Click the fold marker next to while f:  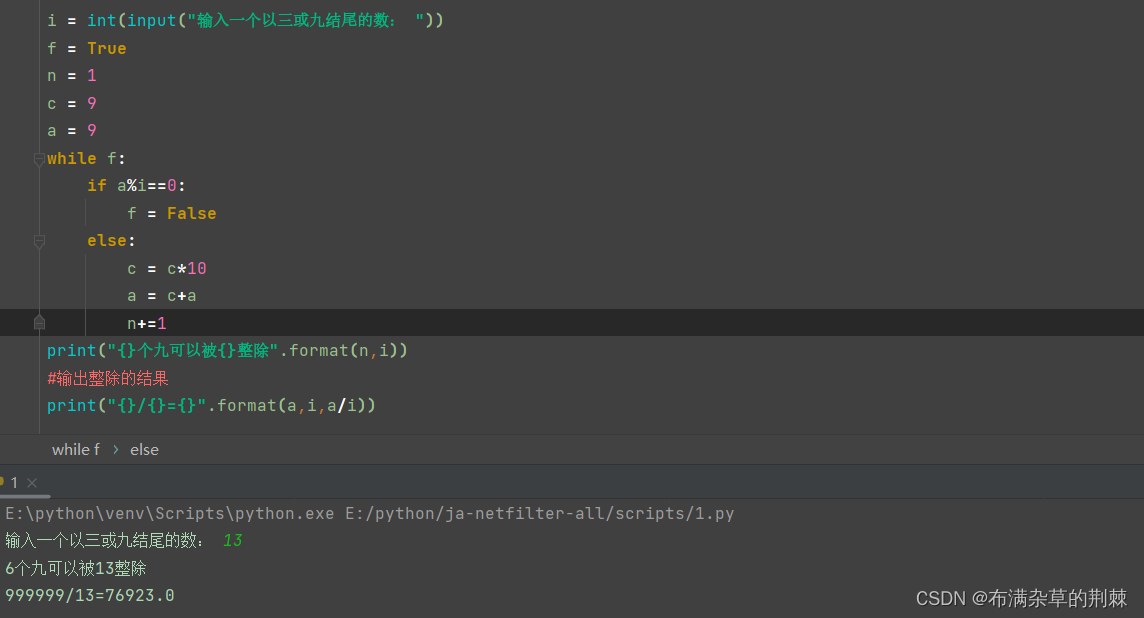40,158
